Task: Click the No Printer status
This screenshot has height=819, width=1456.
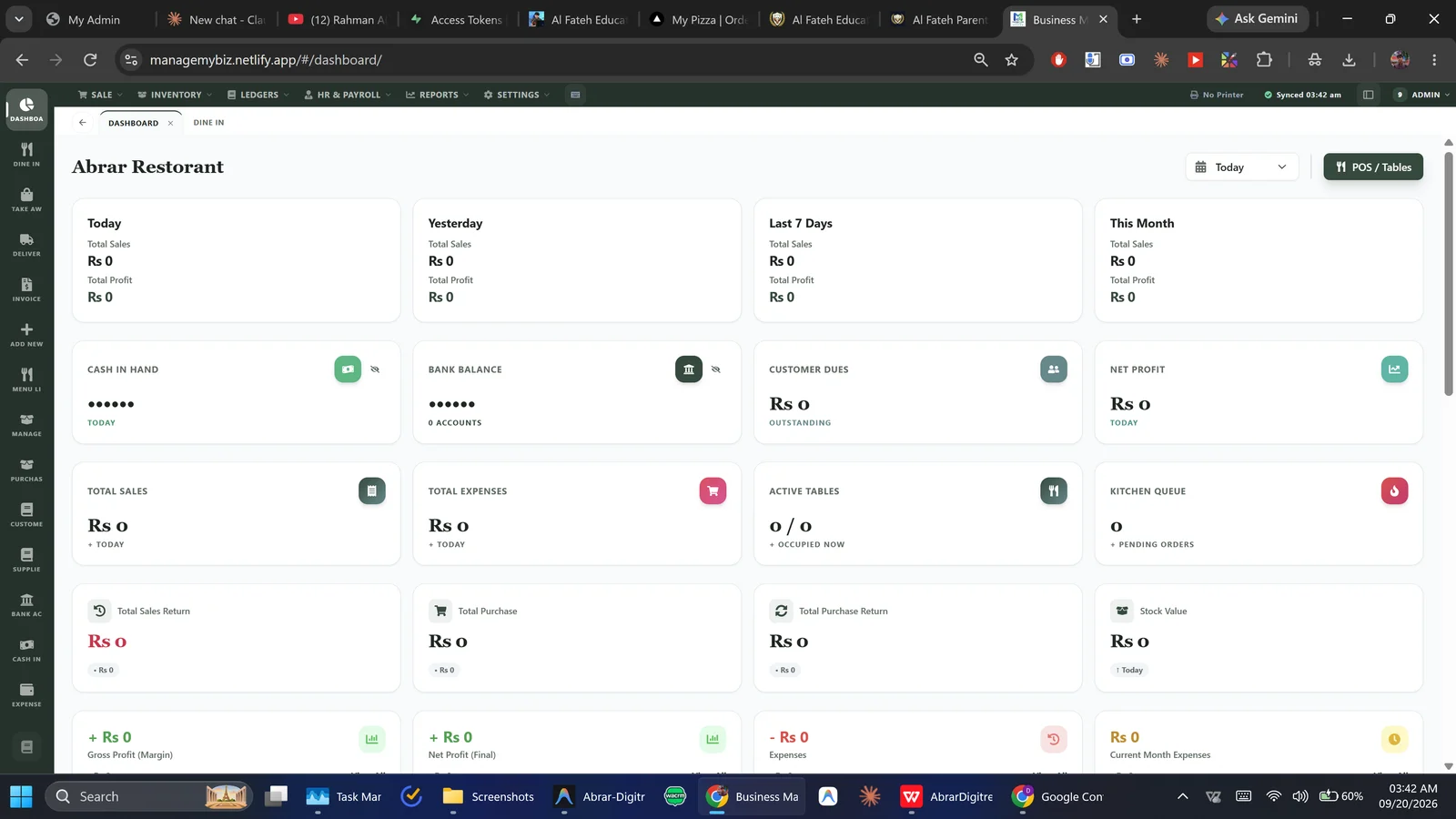Action: 1217,95
